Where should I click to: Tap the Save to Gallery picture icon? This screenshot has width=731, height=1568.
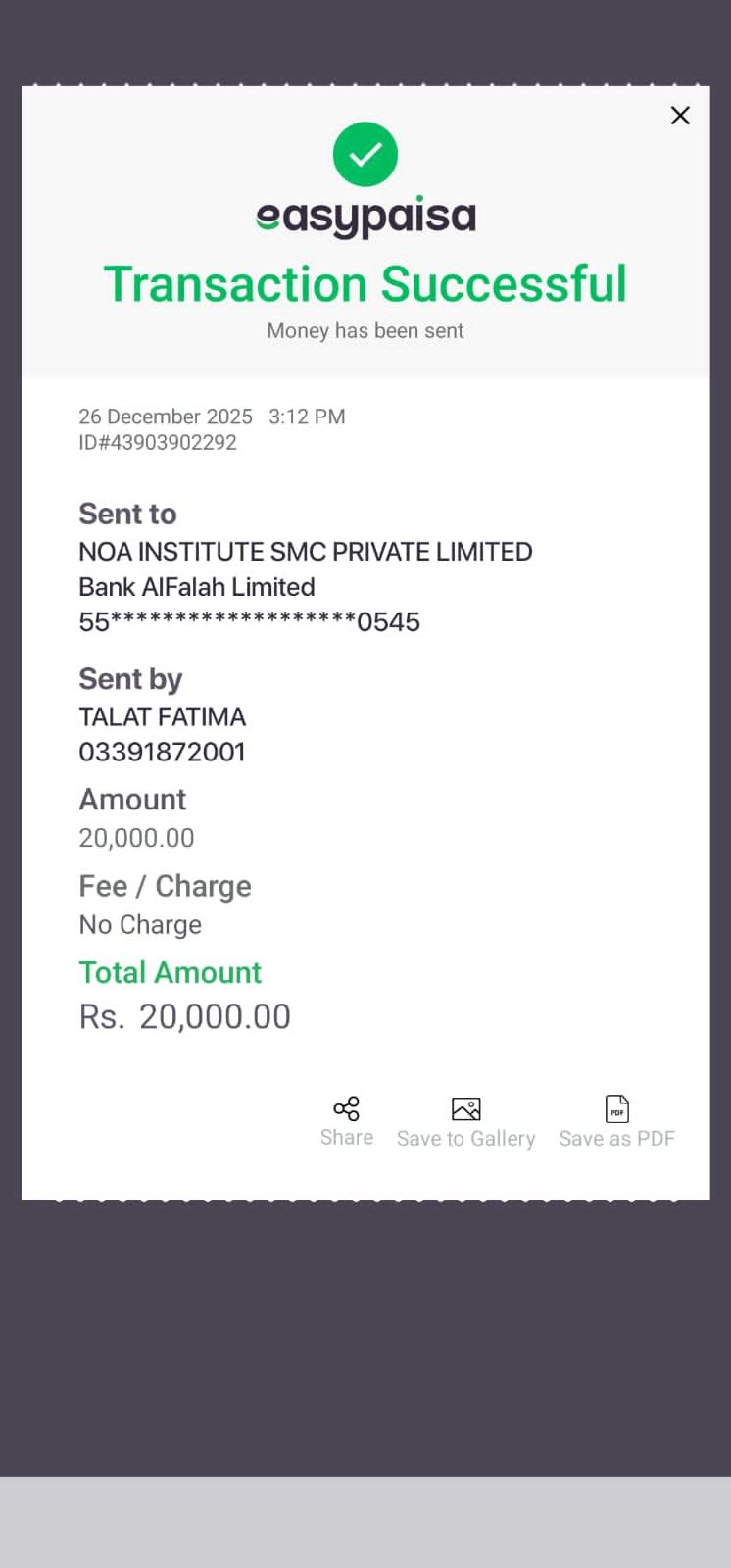pos(465,1108)
